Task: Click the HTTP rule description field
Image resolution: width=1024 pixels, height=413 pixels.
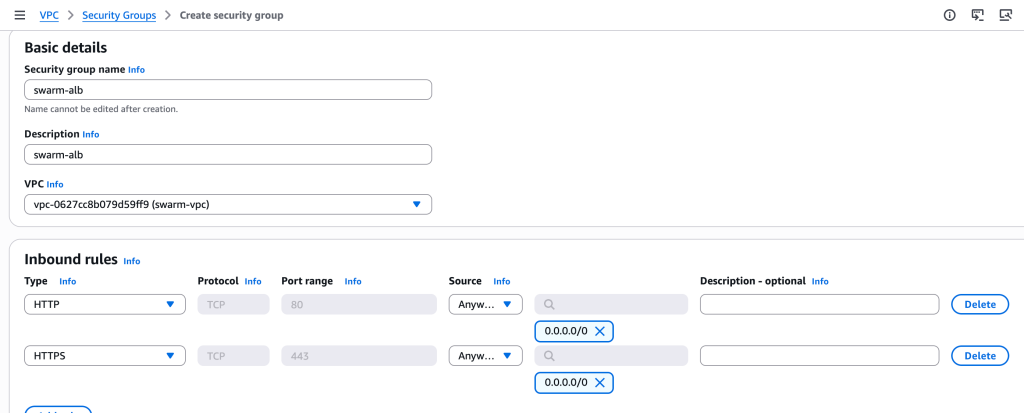Action: (x=819, y=305)
